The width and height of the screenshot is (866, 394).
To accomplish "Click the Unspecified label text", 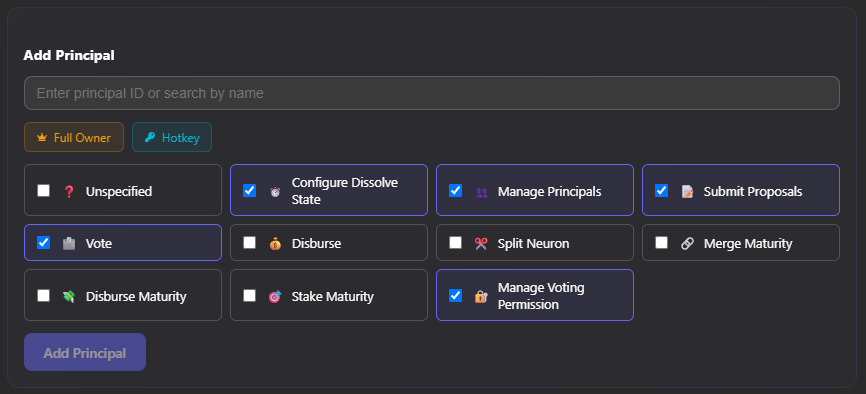I will [119, 192].
